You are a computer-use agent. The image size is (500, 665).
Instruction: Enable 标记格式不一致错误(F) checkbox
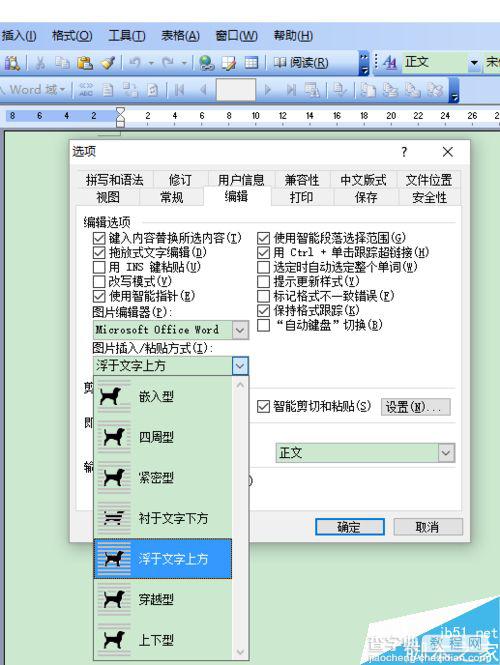tap(263, 296)
